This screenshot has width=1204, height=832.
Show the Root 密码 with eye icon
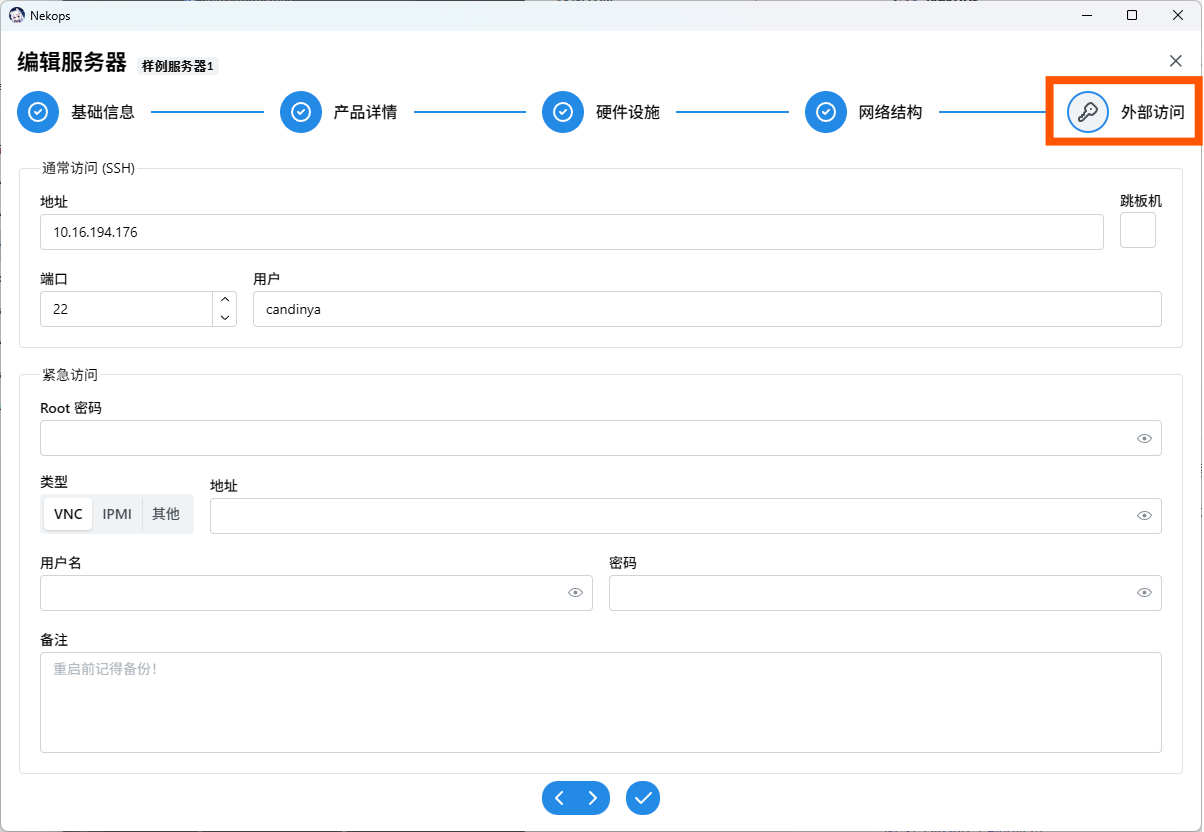coord(1144,438)
